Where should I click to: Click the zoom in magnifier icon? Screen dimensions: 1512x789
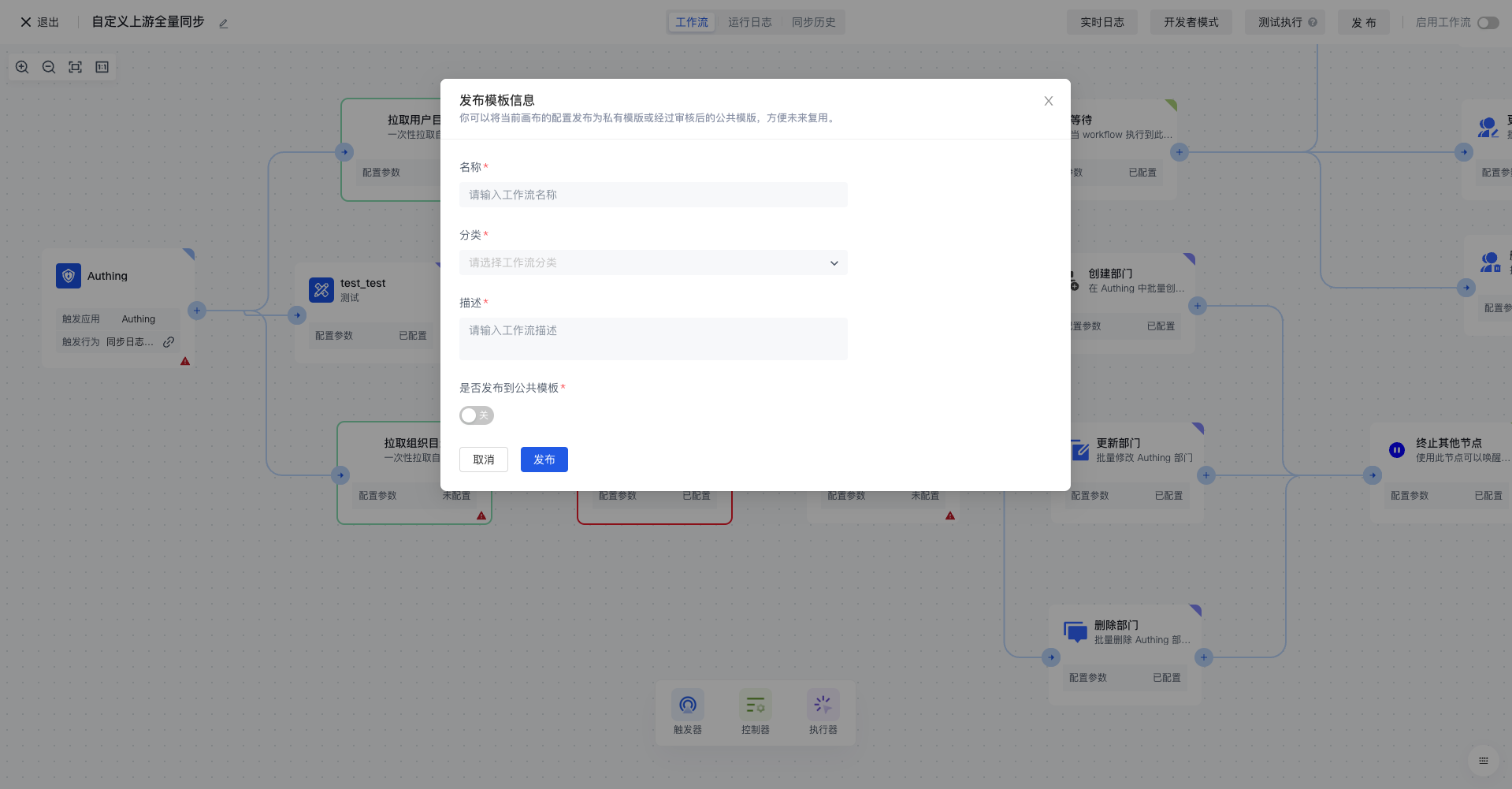click(22, 67)
